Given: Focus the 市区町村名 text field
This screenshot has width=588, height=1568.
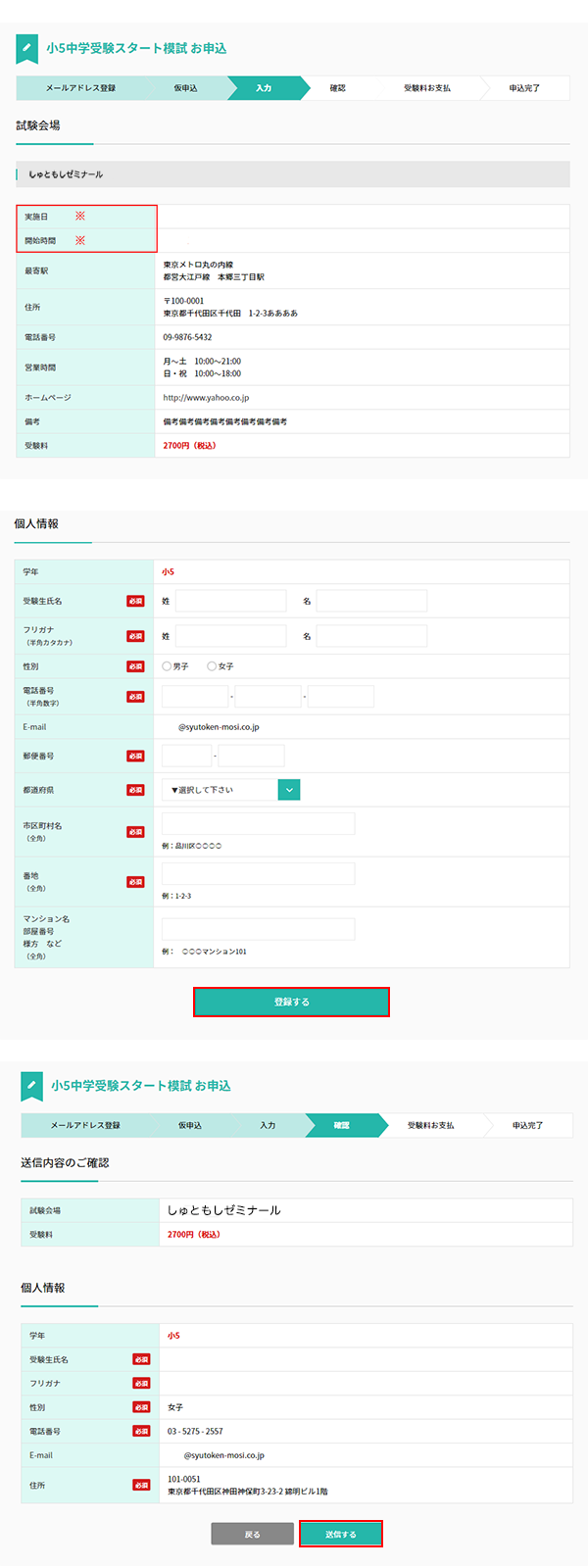Looking at the screenshot, I should coord(258,823).
